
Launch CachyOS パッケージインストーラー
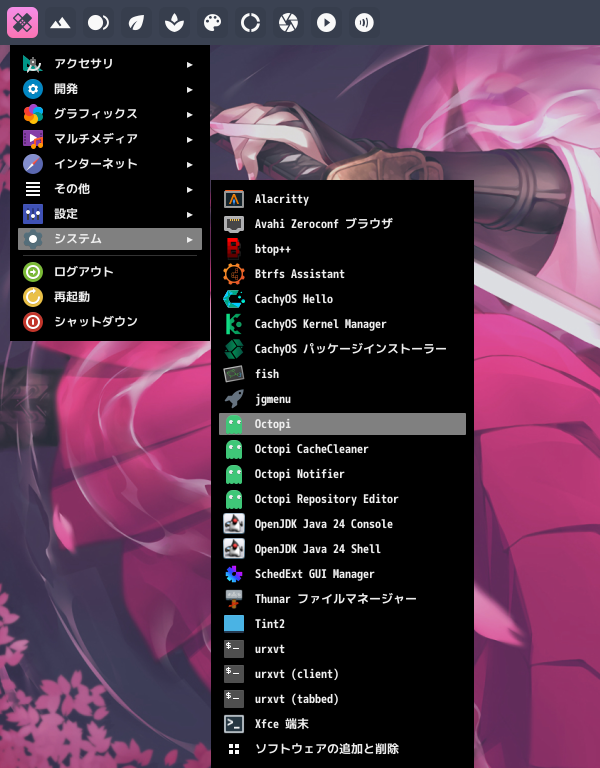coord(342,349)
